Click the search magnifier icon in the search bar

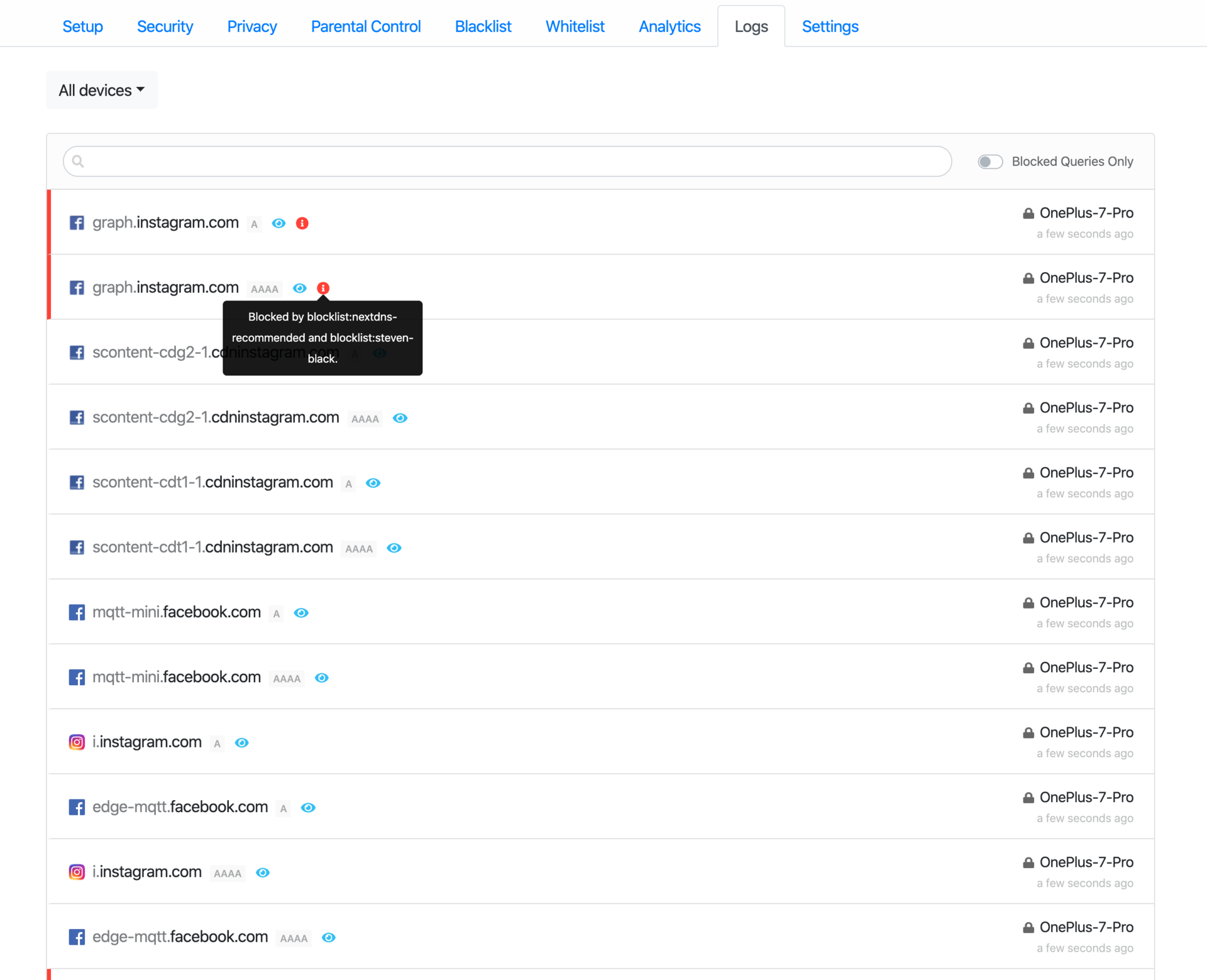[x=78, y=161]
